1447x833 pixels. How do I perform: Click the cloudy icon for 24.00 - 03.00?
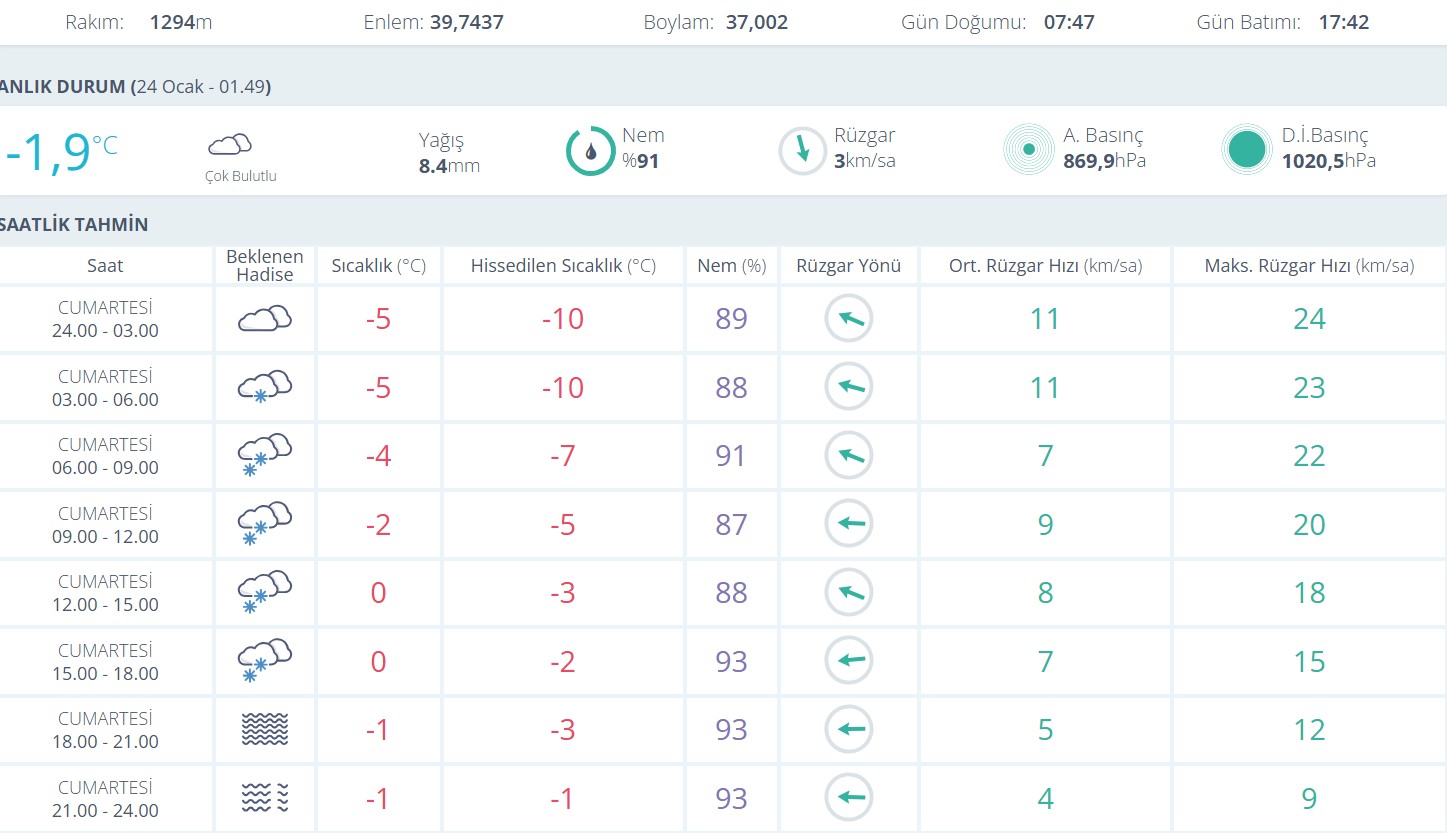[264, 319]
